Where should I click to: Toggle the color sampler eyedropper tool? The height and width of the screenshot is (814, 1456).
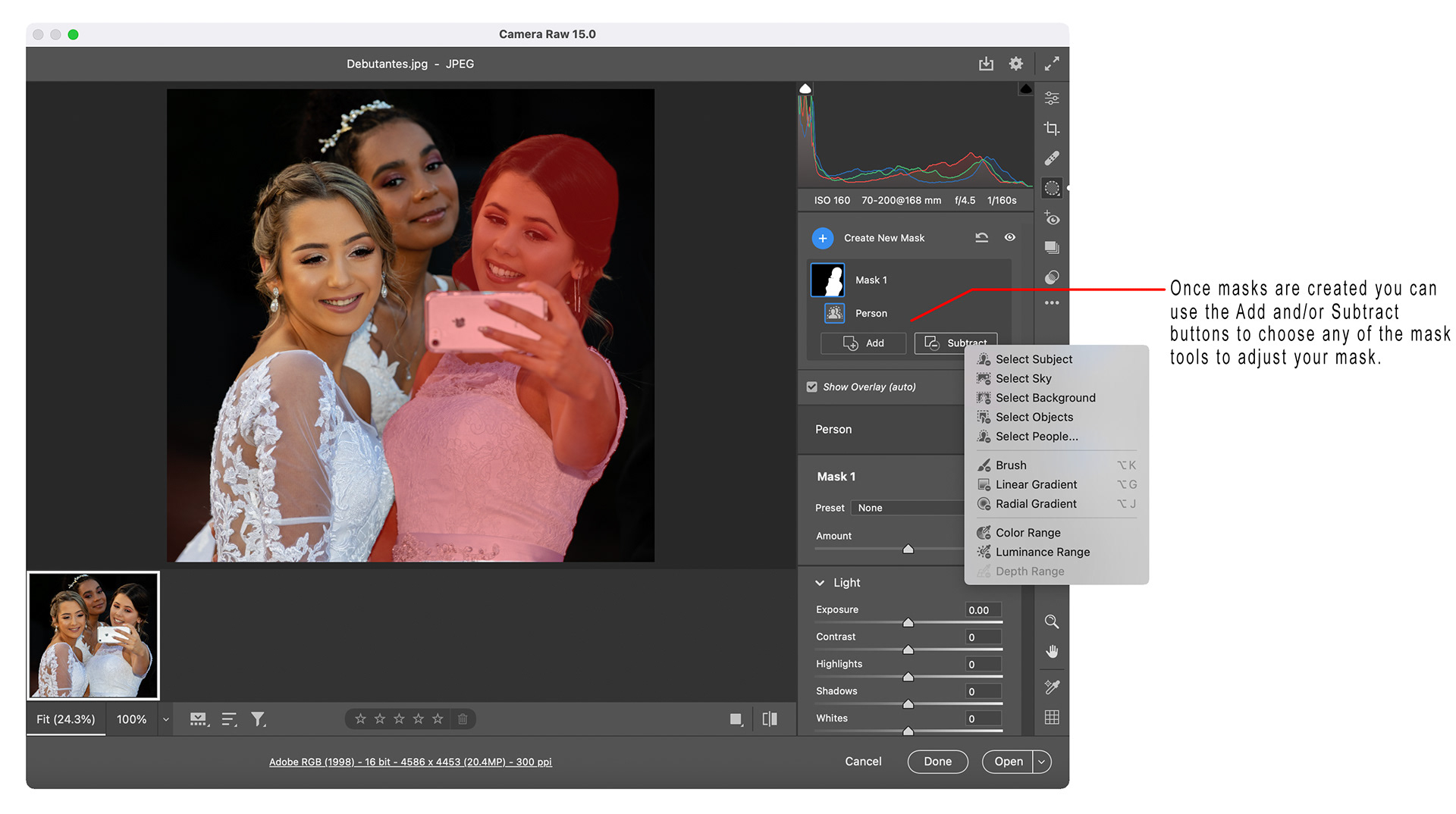tap(1052, 687)
